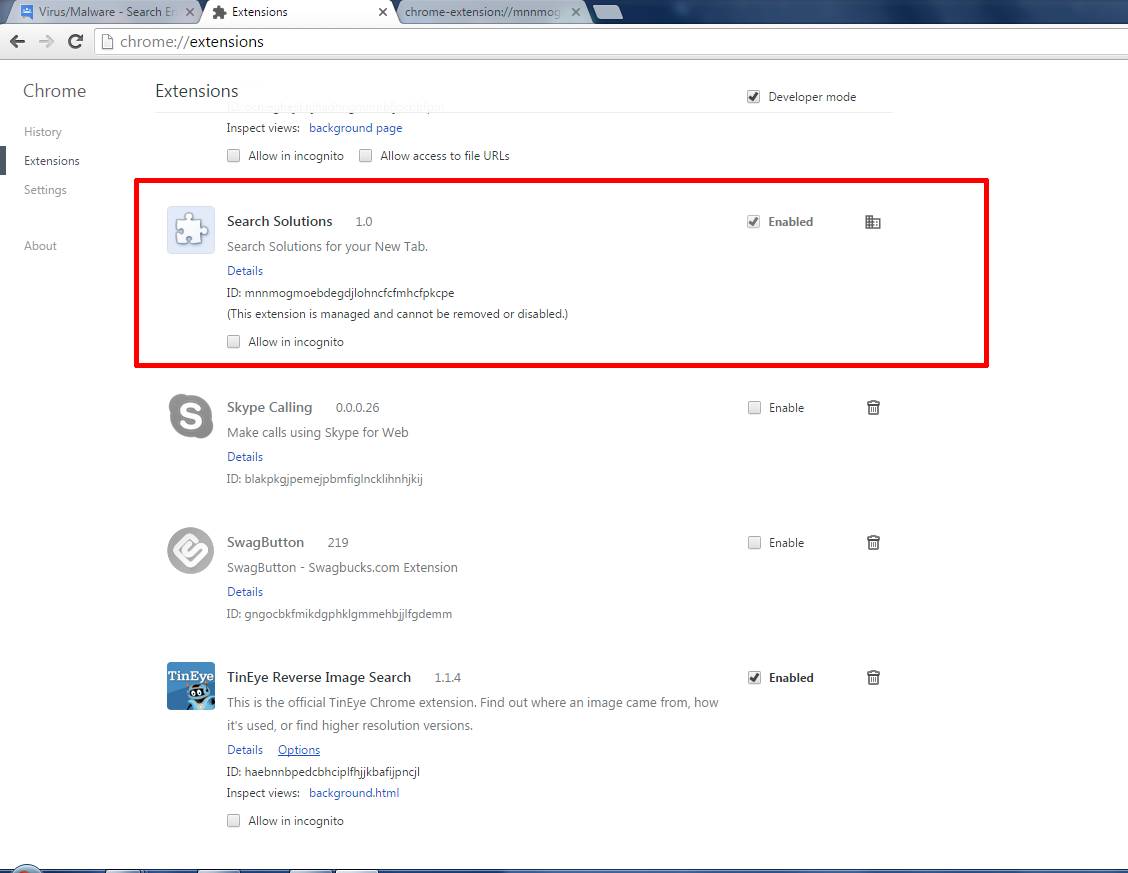Delete SwagButton using trash icon

coord(873,543)
